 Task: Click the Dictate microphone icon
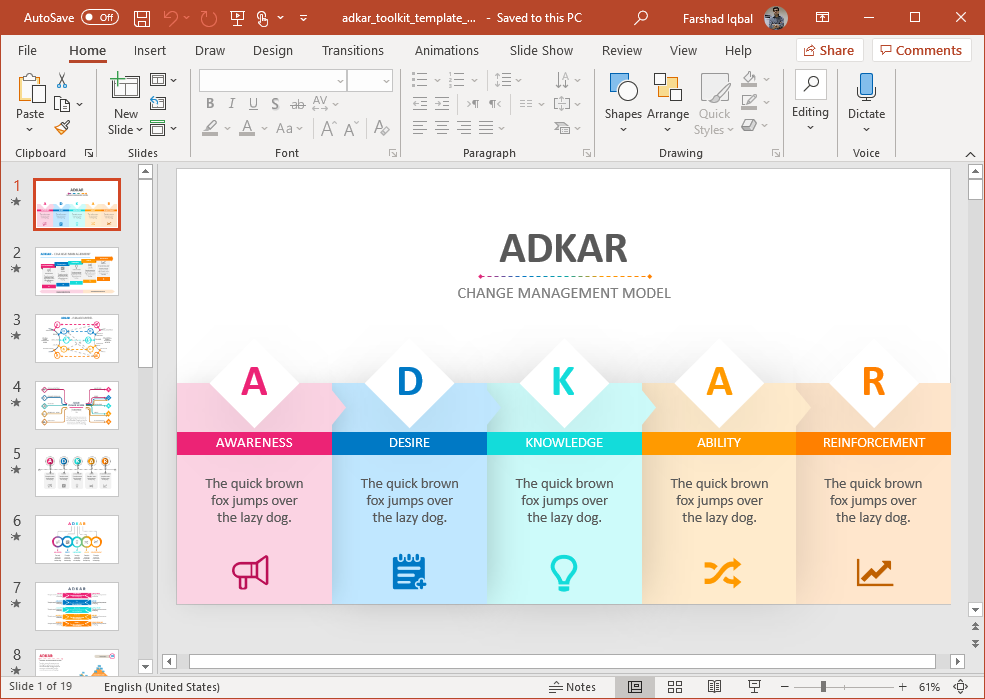pyautogui.click(x=866, y=98)
